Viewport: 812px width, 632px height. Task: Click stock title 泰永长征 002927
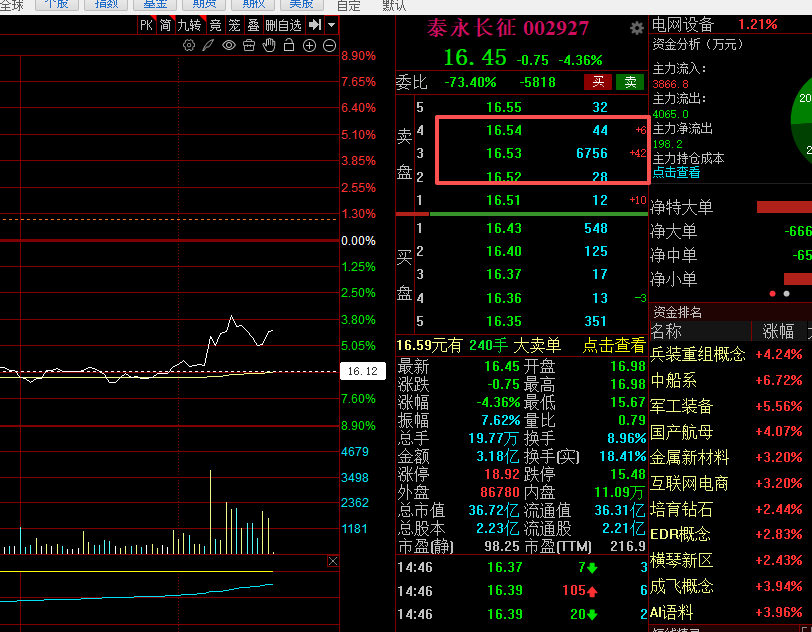tap(508, 28)
